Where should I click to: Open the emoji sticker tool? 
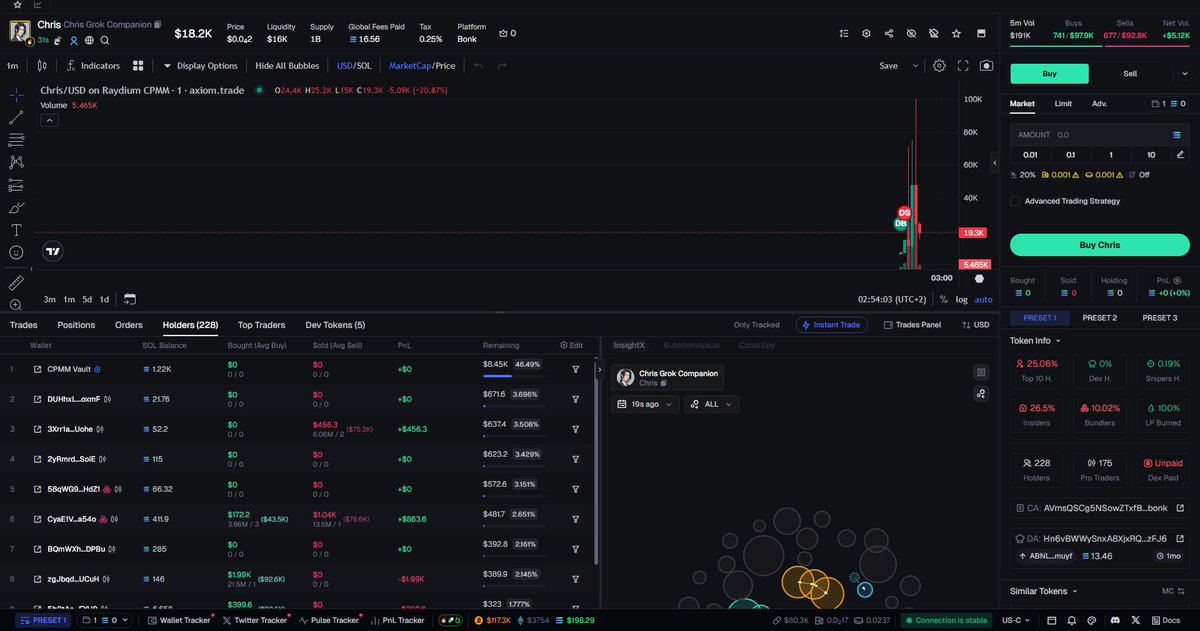pyautogui.click(x=16, y=253)
